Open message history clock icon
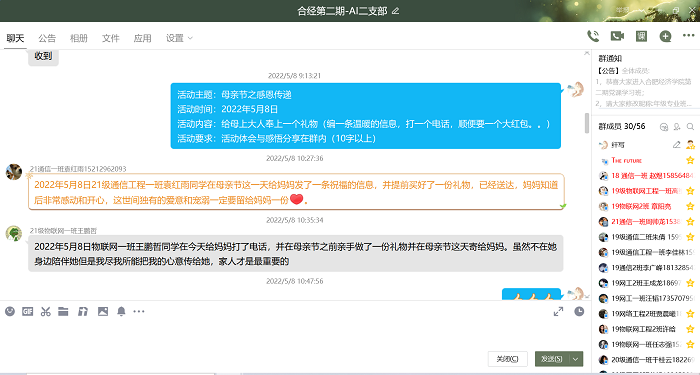The width and height of the screenshot is (700, 375). point(579,311)
